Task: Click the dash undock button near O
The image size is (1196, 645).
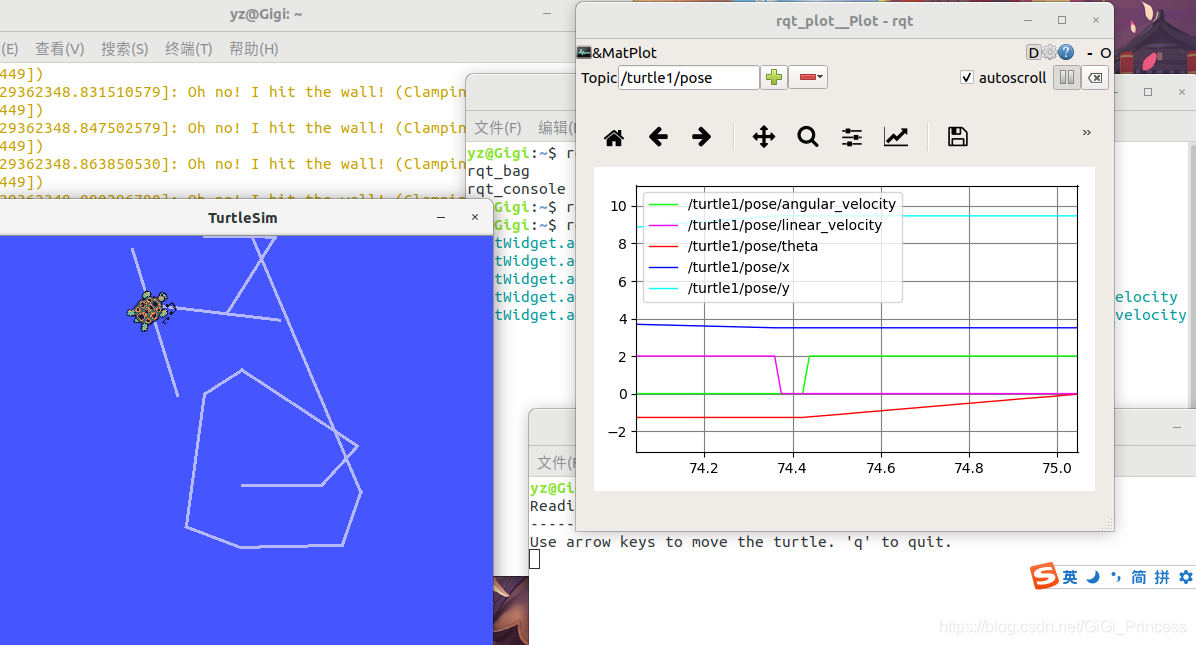Action: 1089,53
